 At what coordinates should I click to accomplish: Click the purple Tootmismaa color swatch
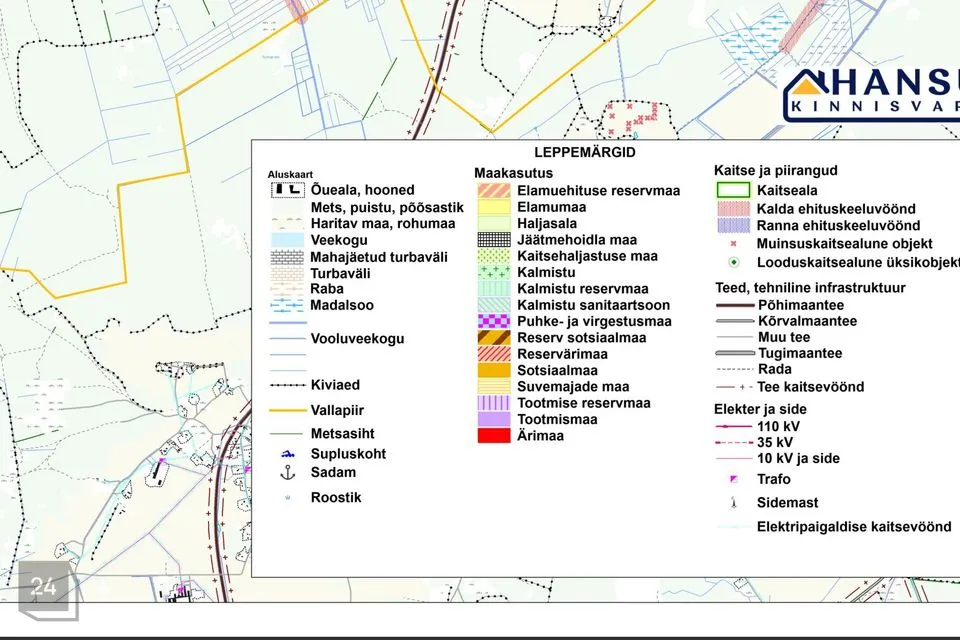pos(494,419)
